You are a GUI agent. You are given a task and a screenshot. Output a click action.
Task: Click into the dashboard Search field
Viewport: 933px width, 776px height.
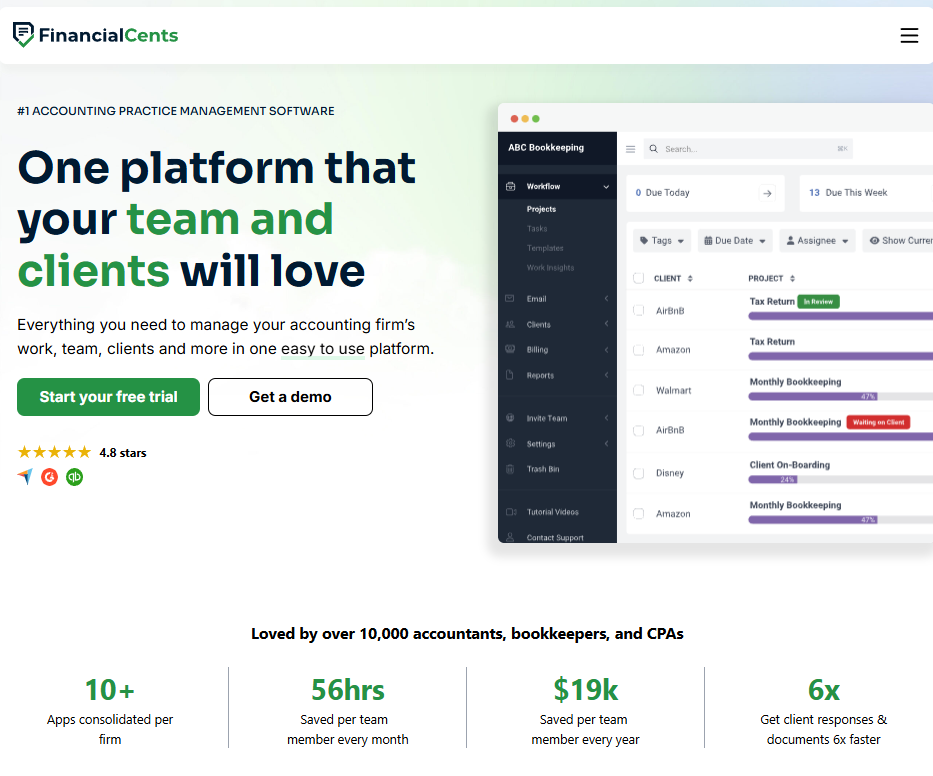(745, 149)
